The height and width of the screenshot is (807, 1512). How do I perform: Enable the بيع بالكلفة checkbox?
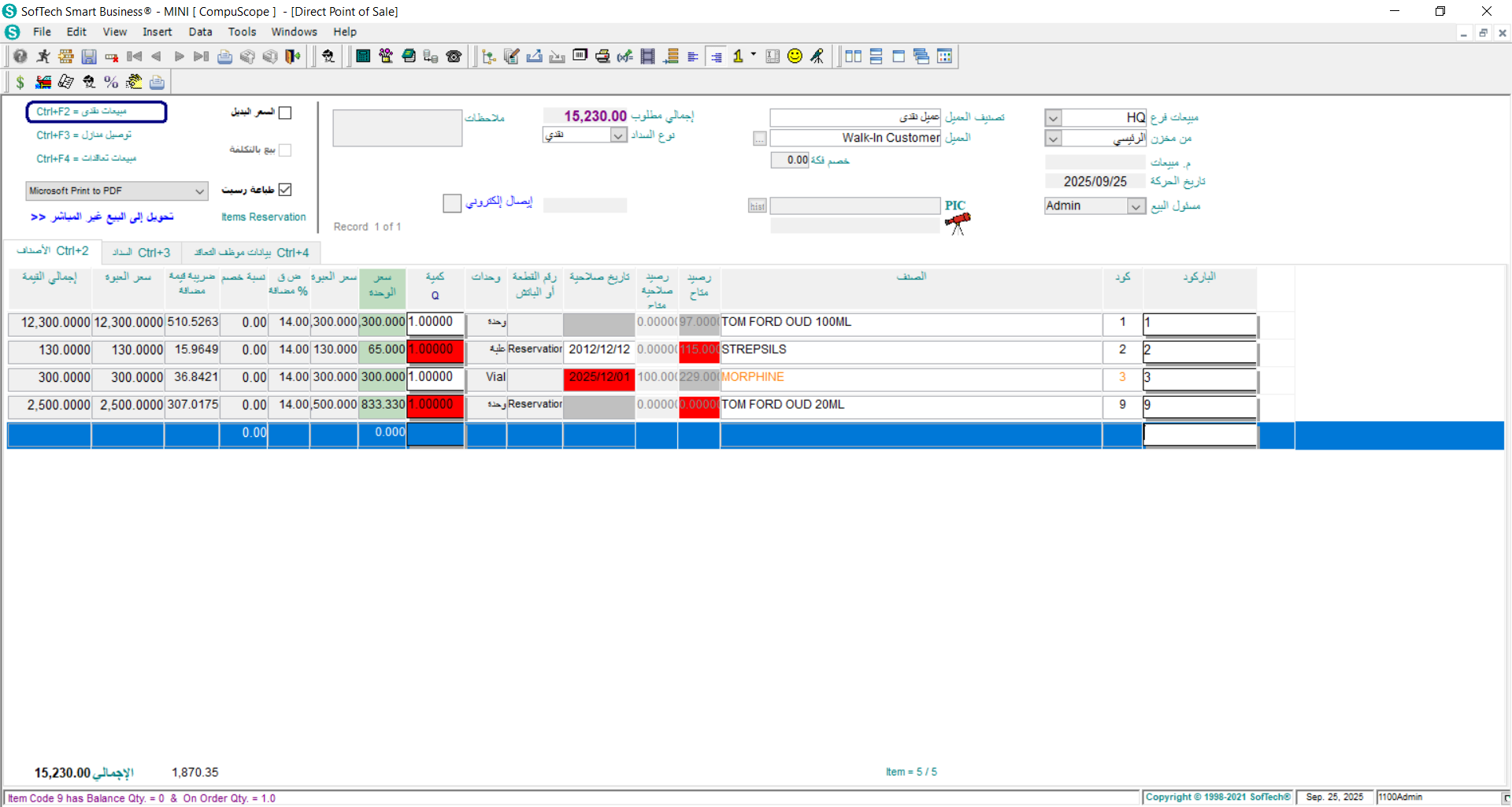pos(286,150)
